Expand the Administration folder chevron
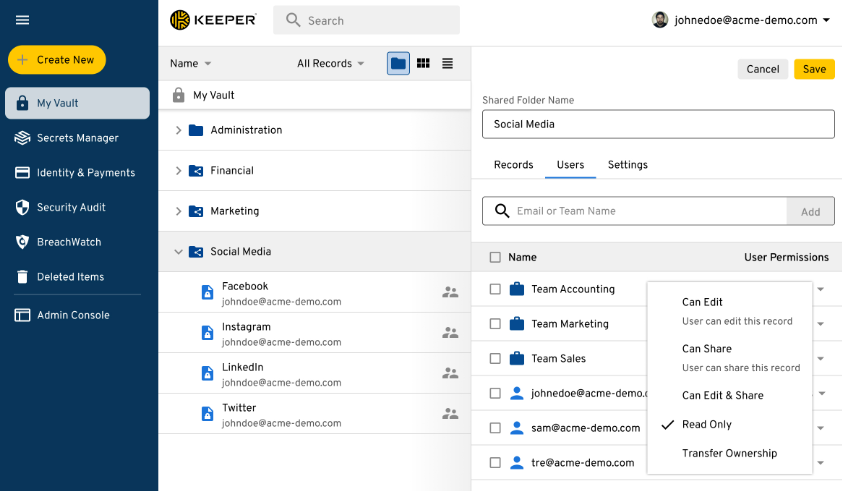This screenshot has width=842, height=491. (x=178, y=130)
